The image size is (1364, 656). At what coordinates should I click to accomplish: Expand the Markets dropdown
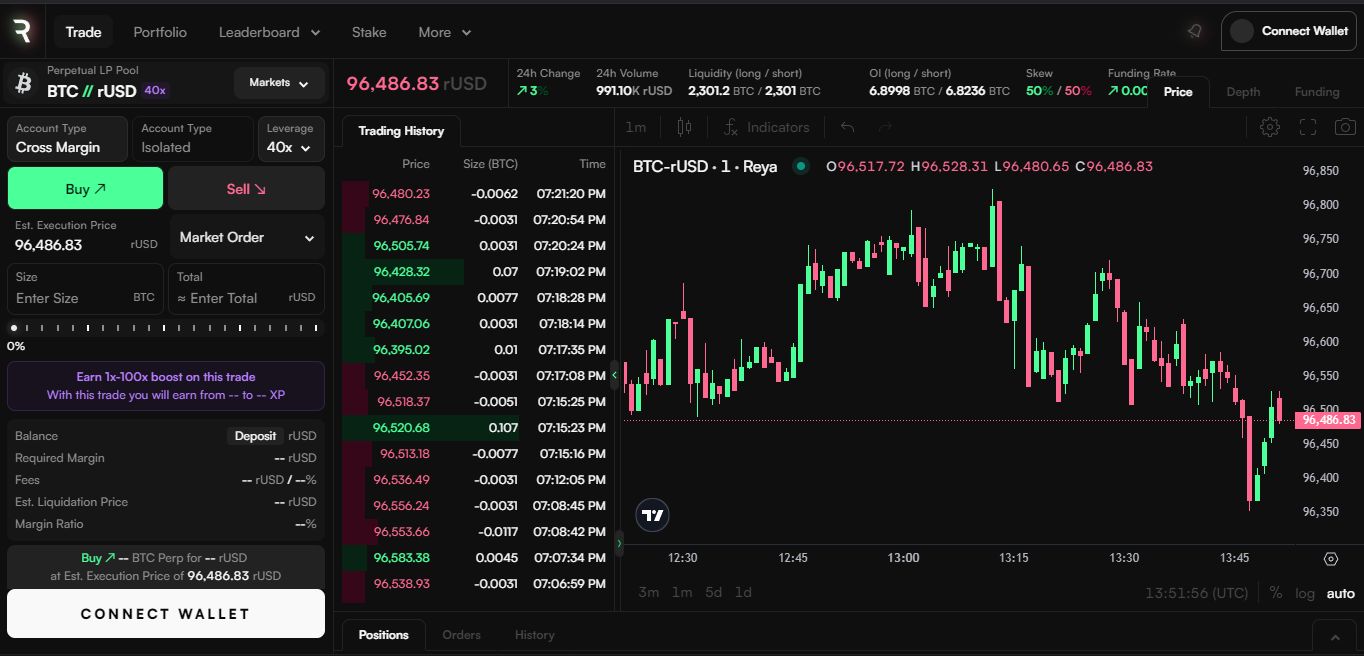coord(279,83)
